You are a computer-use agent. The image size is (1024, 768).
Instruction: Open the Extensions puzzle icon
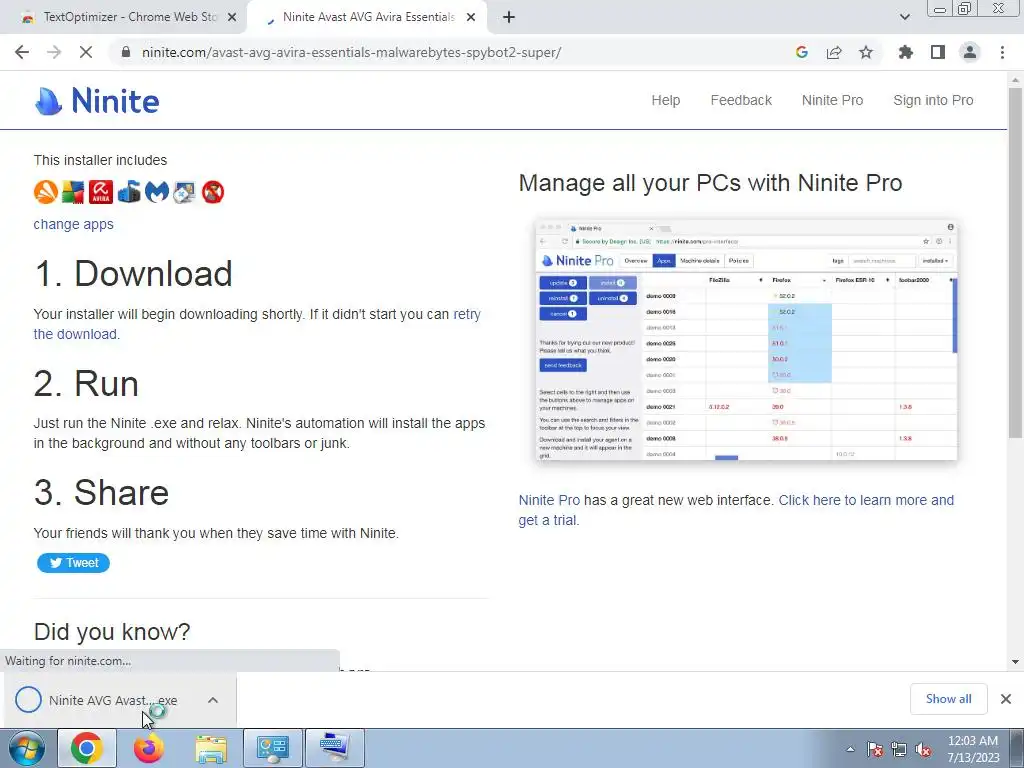pos(905,52)
